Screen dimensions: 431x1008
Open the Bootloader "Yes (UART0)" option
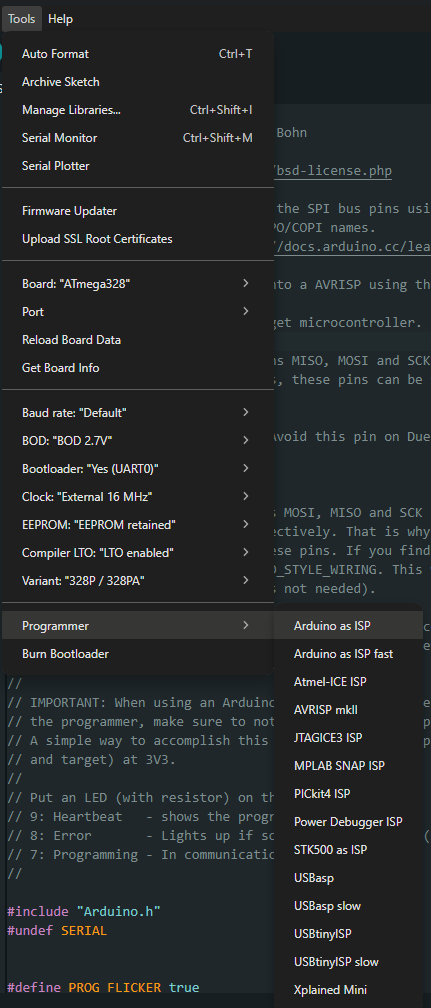pos(138,469)
